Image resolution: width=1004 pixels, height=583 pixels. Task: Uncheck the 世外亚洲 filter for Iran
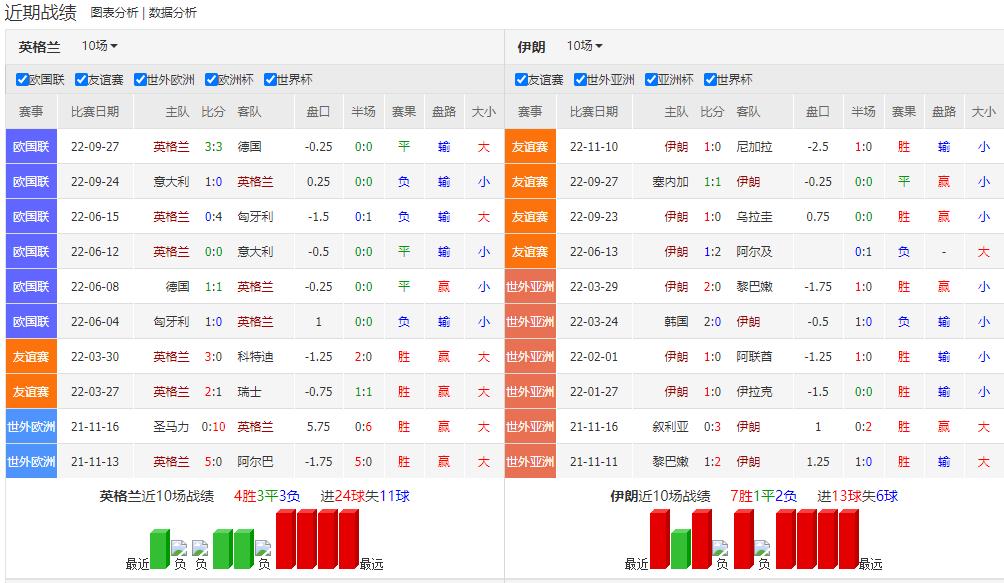pyautogui.click(x=582, y=79)
